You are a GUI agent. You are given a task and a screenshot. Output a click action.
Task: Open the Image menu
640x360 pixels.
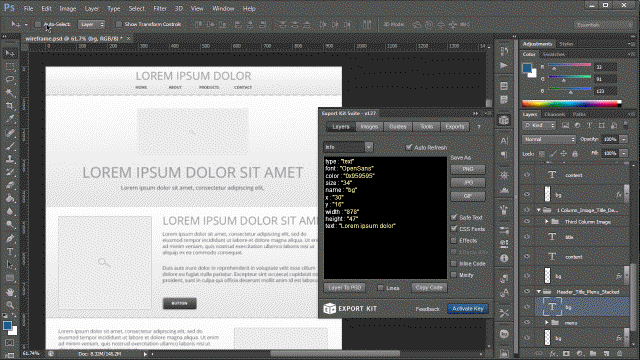click(68, 8)
